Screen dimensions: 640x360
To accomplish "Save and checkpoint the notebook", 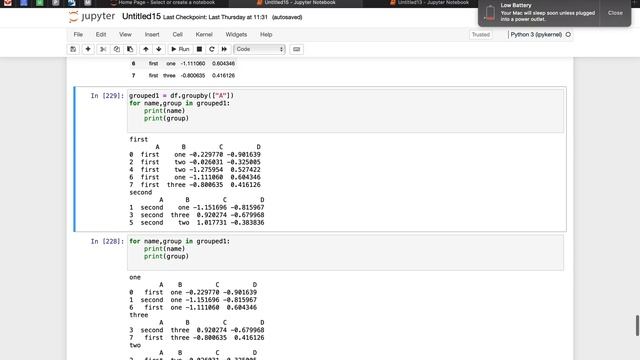I will coord(73,49).
